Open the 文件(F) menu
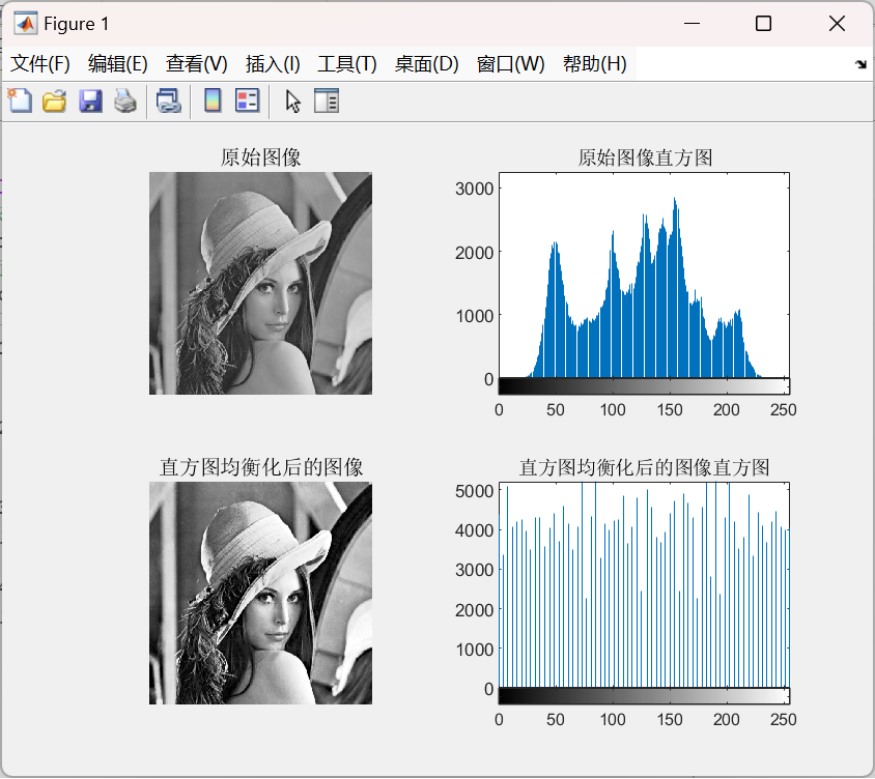The width and height of the screenshot is (875, 779). point(40,64)
